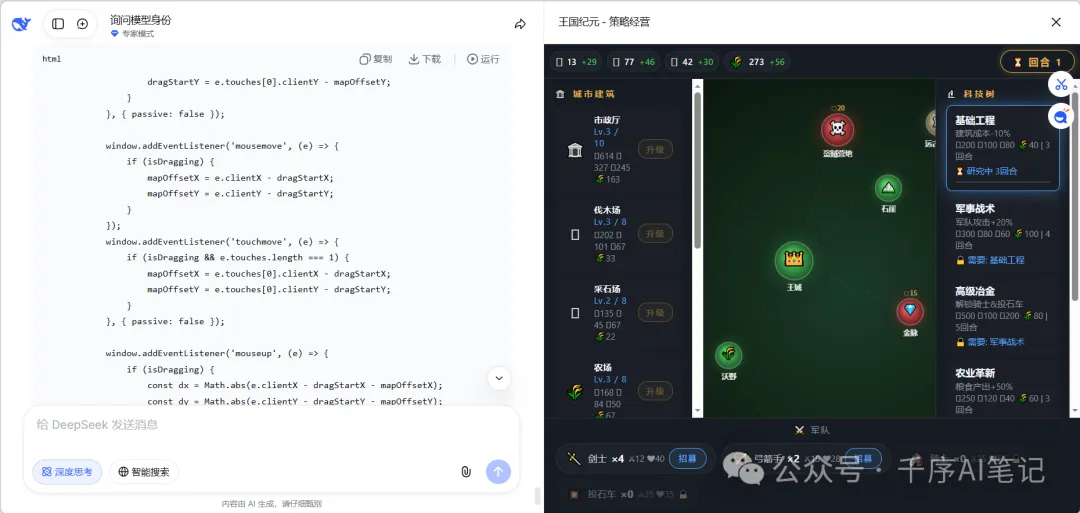Click the 研究中 3回合 status
1080x513 pixels.
[x=986, y=171]
